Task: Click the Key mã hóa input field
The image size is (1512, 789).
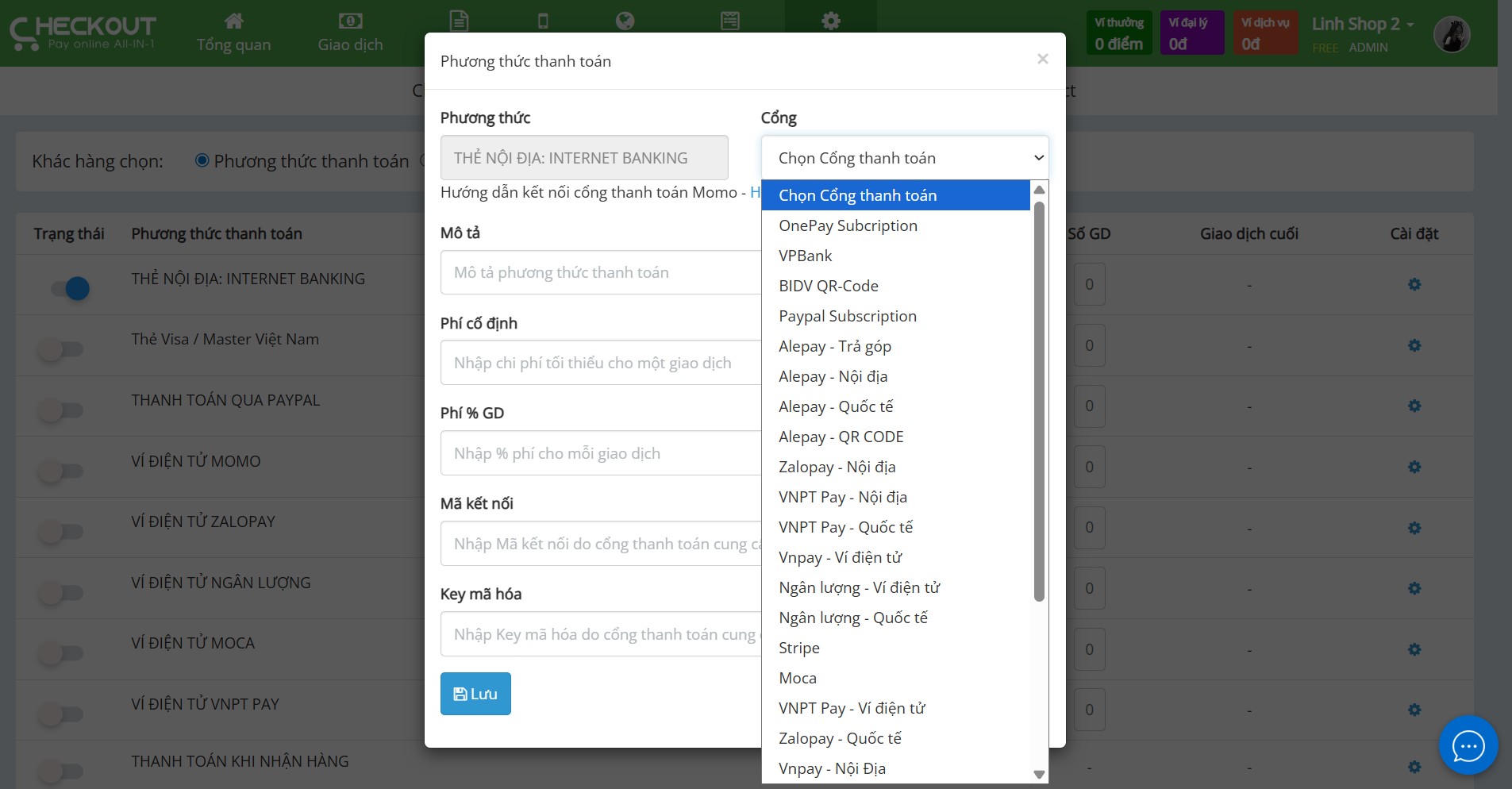Action: click(x=601, y=634)
